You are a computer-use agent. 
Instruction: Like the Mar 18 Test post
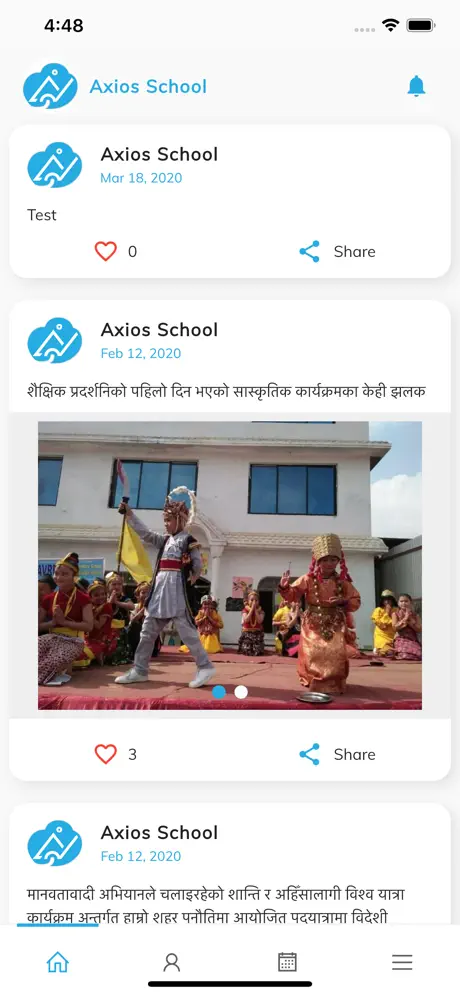pos(105,252)
